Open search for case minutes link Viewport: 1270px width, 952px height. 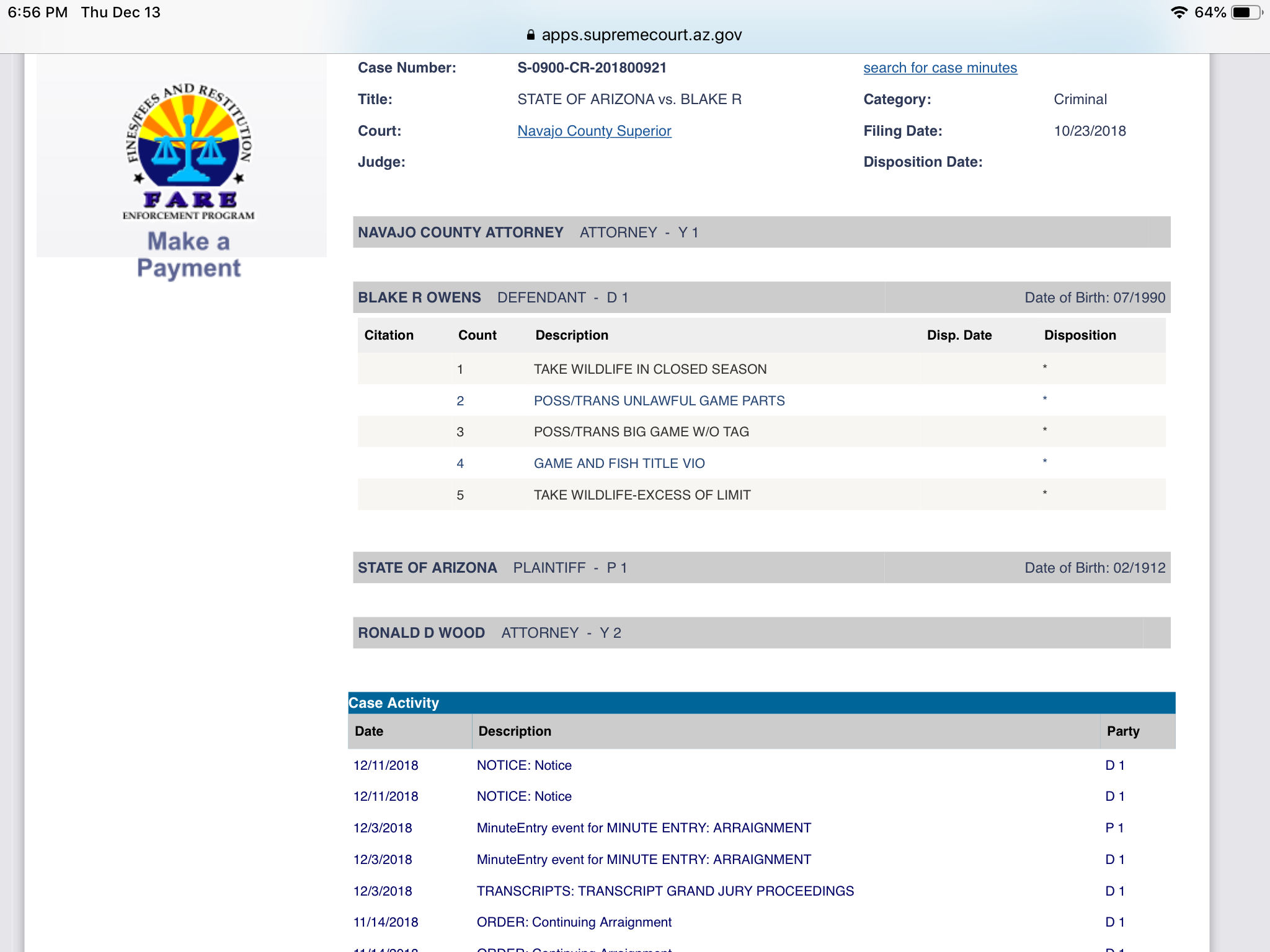coord(940,68)
